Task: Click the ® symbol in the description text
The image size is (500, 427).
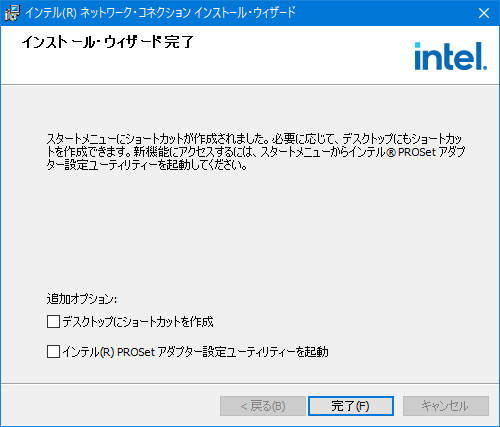Action: point(391,152)
